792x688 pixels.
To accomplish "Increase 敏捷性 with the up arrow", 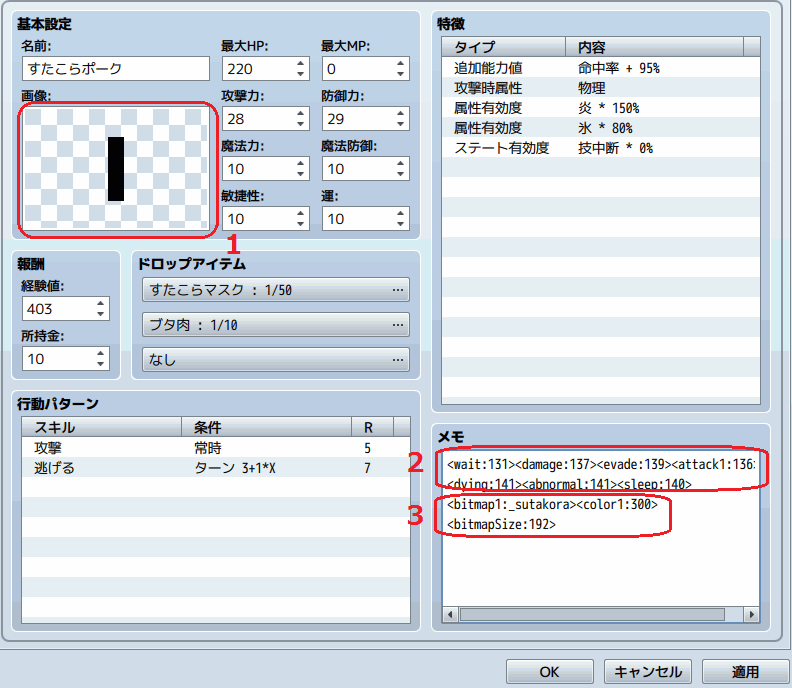I will pos(301,213).
